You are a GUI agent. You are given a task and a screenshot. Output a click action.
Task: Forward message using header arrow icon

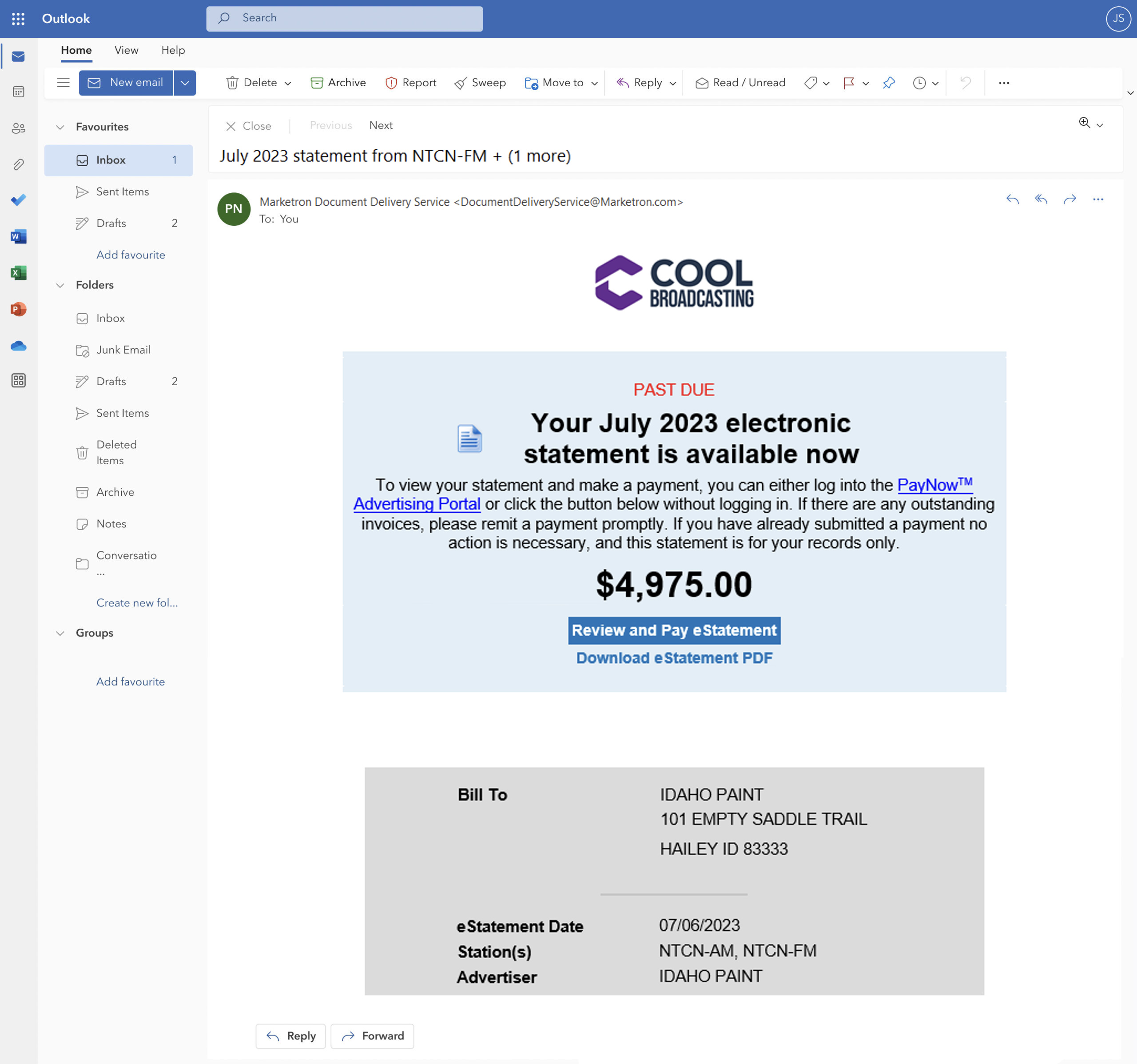coord(1069,199)
